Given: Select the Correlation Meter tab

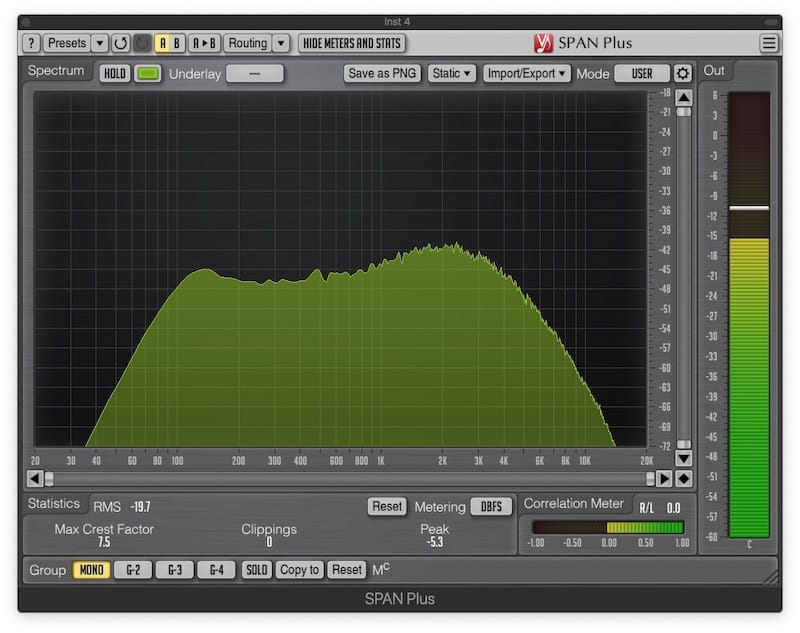Looking at the screenshot, I should 574,503.
